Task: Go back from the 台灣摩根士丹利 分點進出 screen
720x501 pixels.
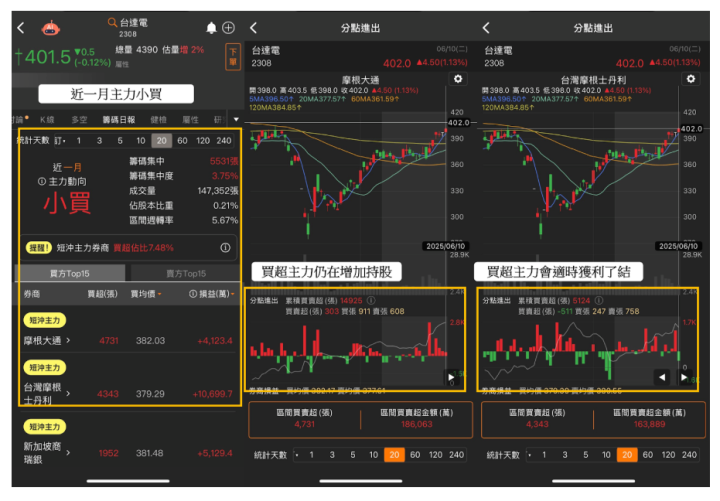Action: coord(486,28)
